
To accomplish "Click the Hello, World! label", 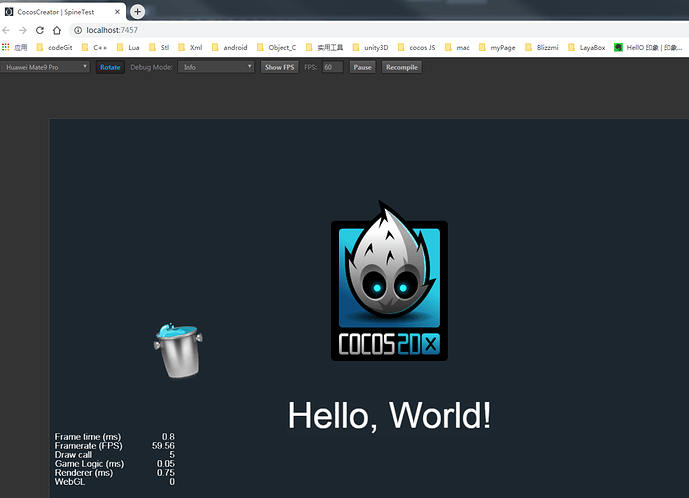I will 389,416.
